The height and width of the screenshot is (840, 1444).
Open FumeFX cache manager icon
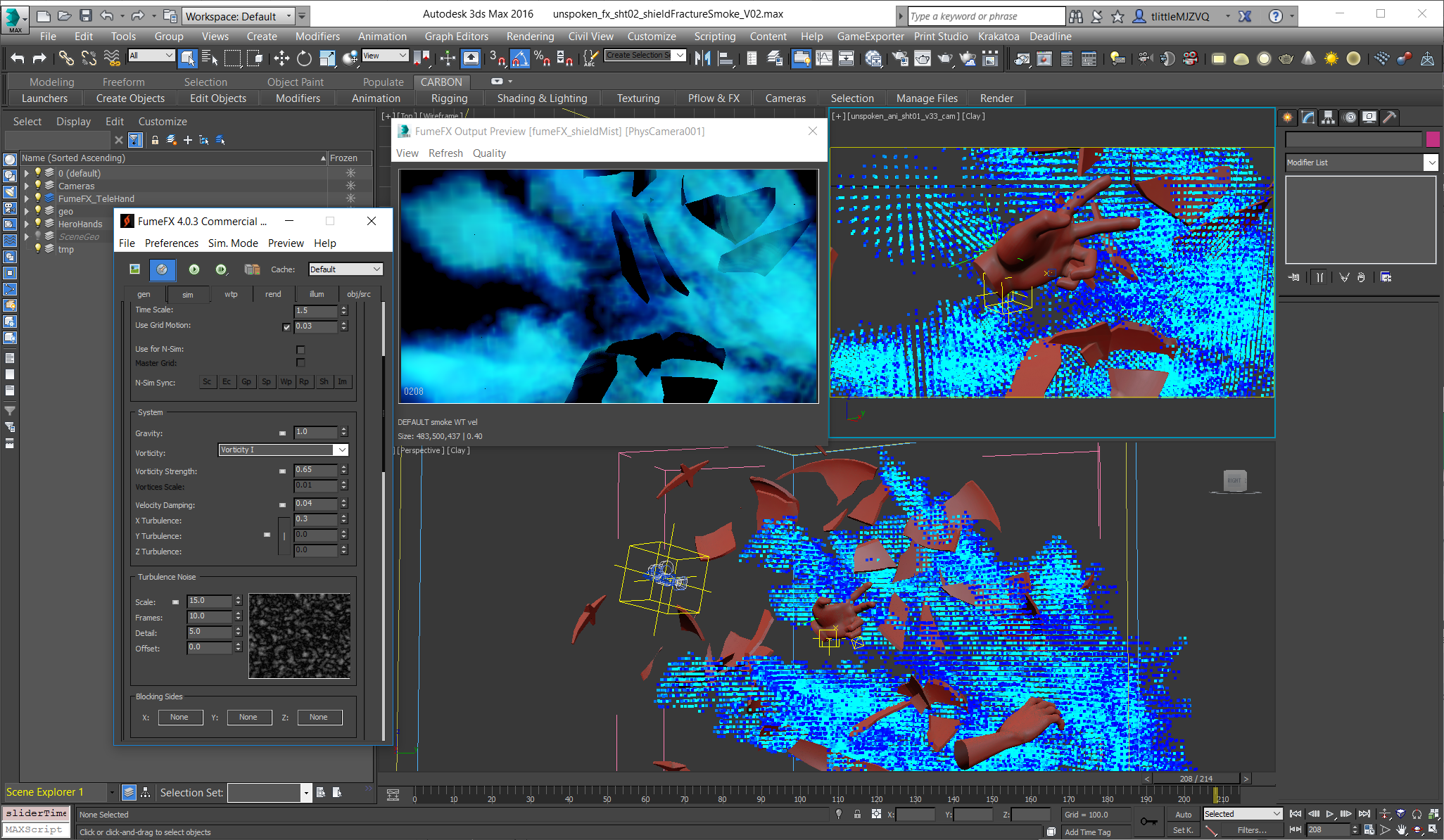(252, 269)
